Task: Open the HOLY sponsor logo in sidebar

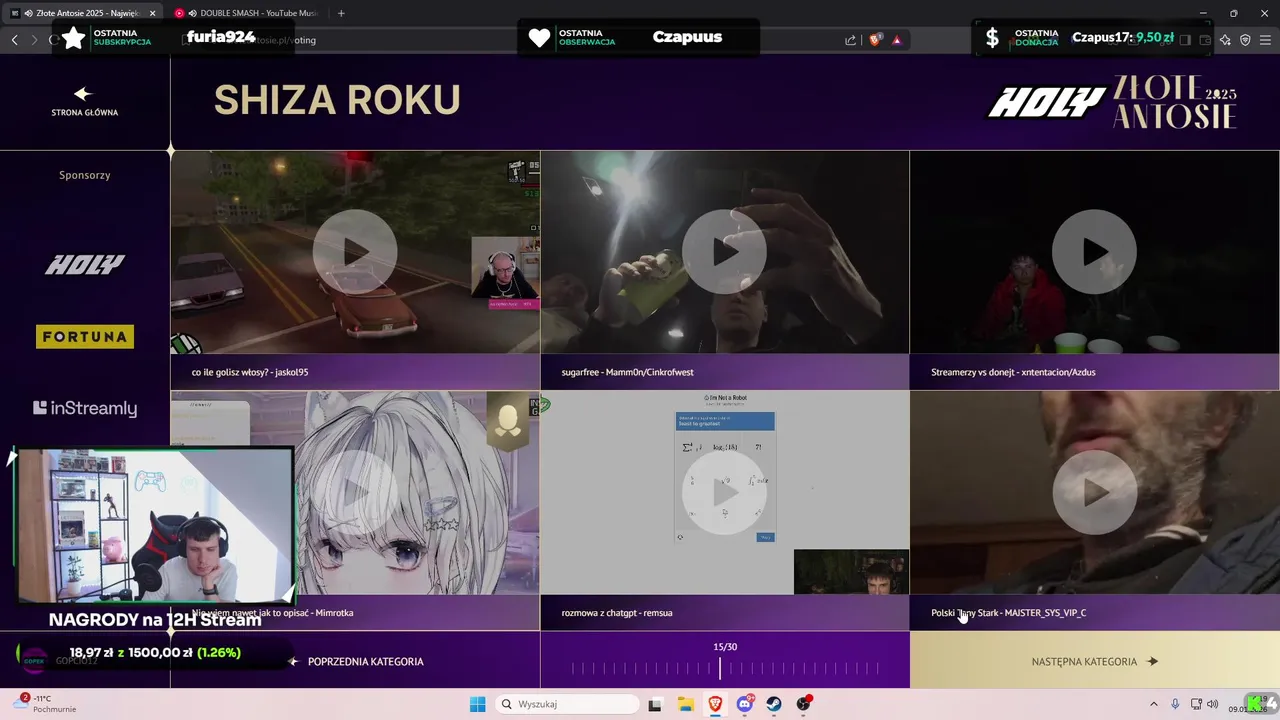Action: point(85,265)
